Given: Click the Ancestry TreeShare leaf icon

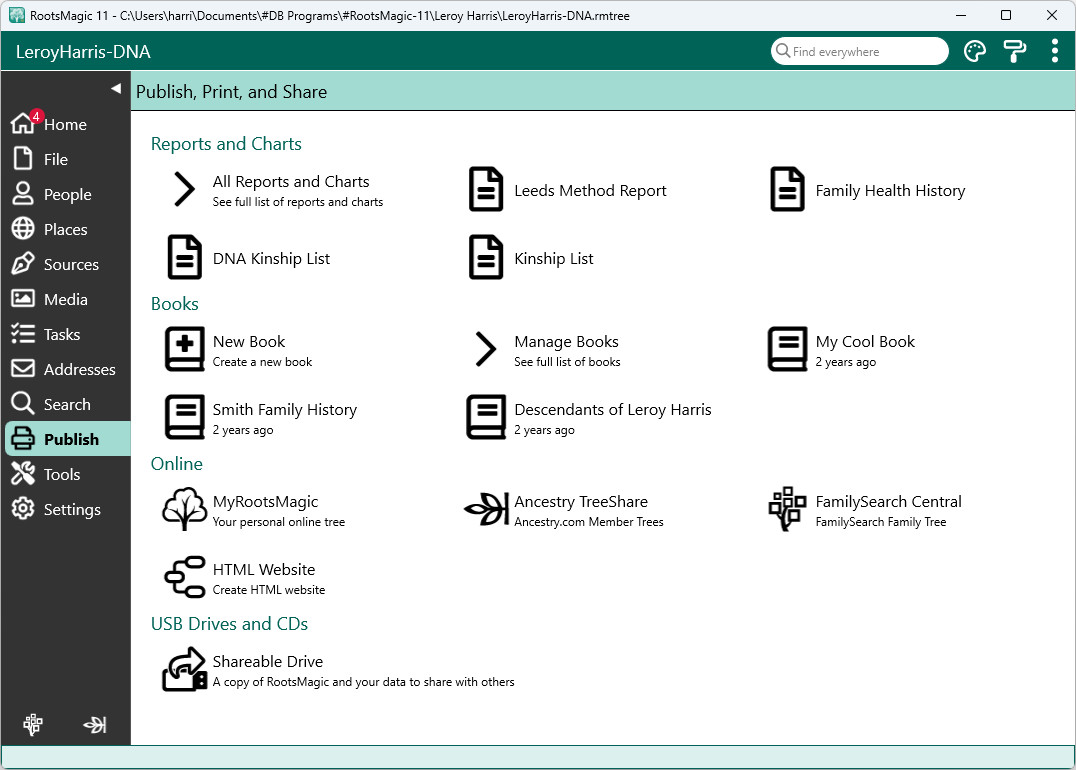Looking at the screenshot, I should tap(486, 509).
